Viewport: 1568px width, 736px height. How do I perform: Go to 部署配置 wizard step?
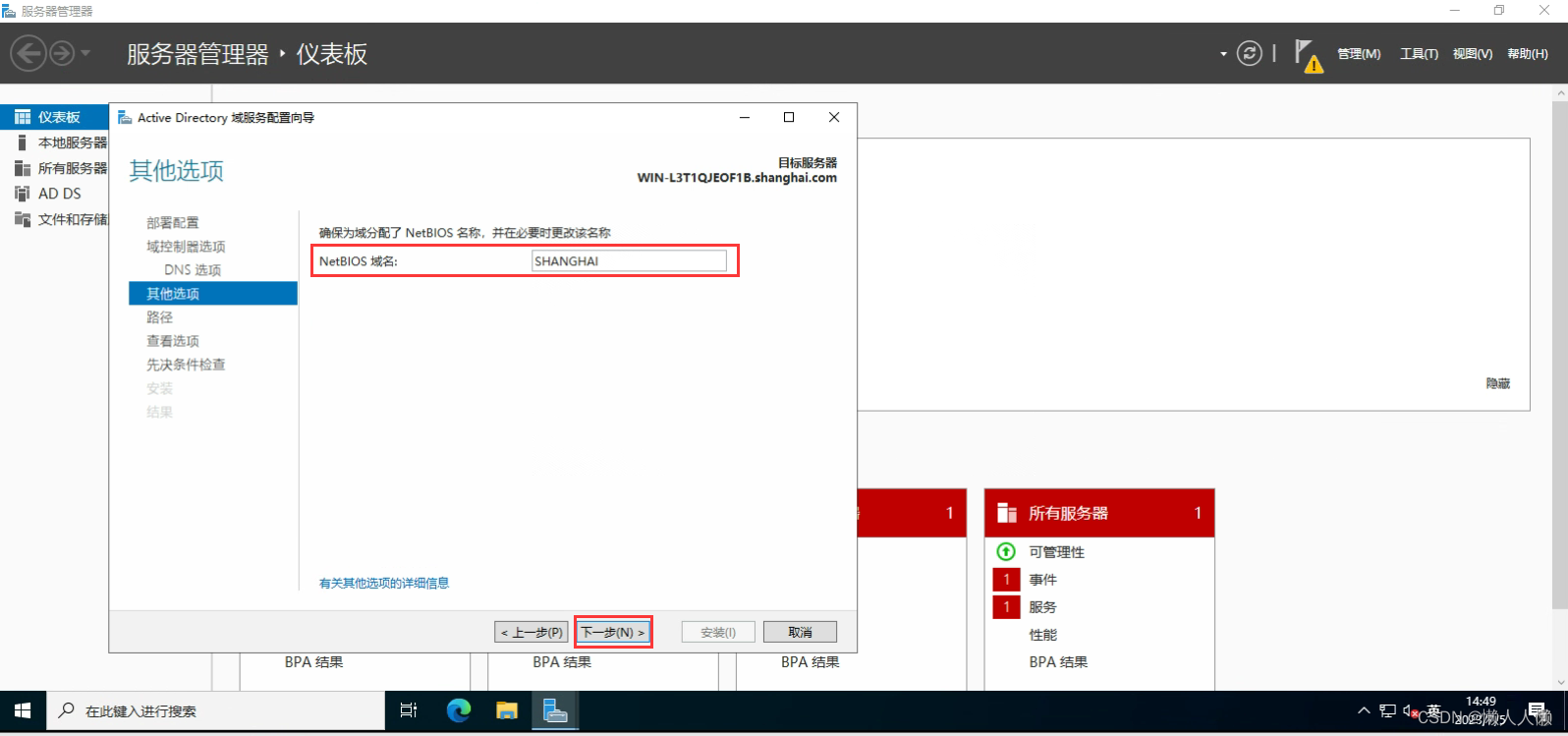coord(173,223)
